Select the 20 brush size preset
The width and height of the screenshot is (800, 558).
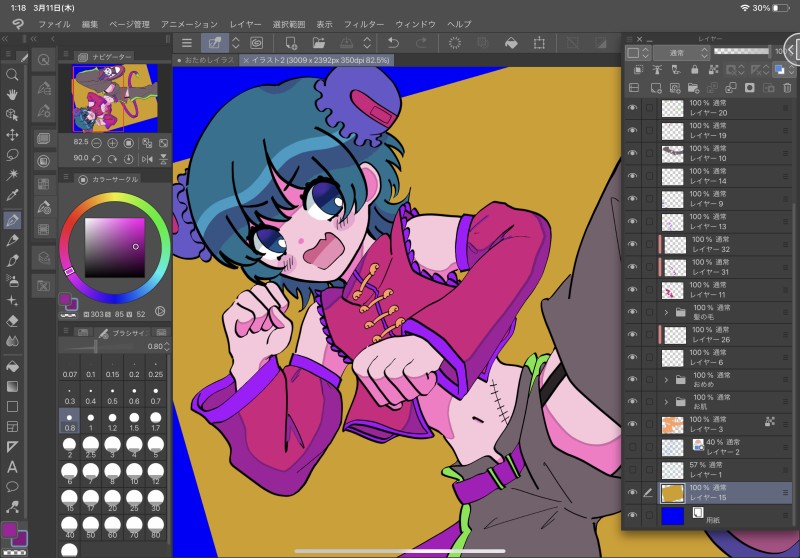coord(112,500)
